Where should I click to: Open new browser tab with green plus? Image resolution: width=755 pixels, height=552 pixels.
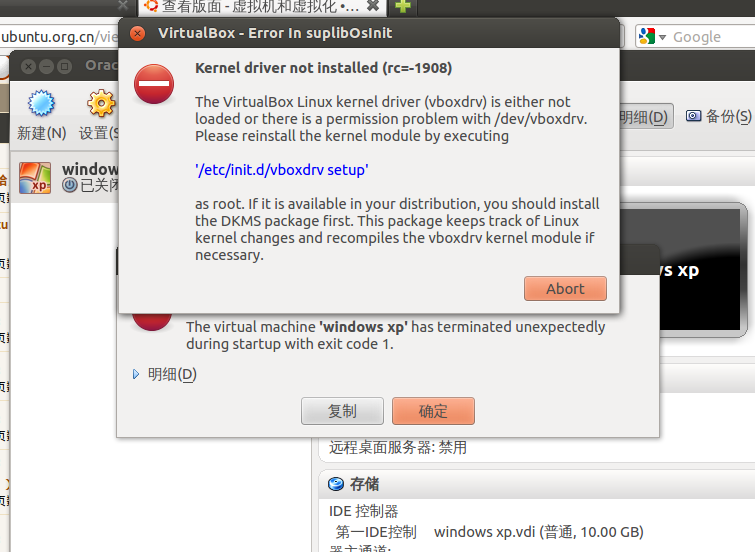click(403, 6)
